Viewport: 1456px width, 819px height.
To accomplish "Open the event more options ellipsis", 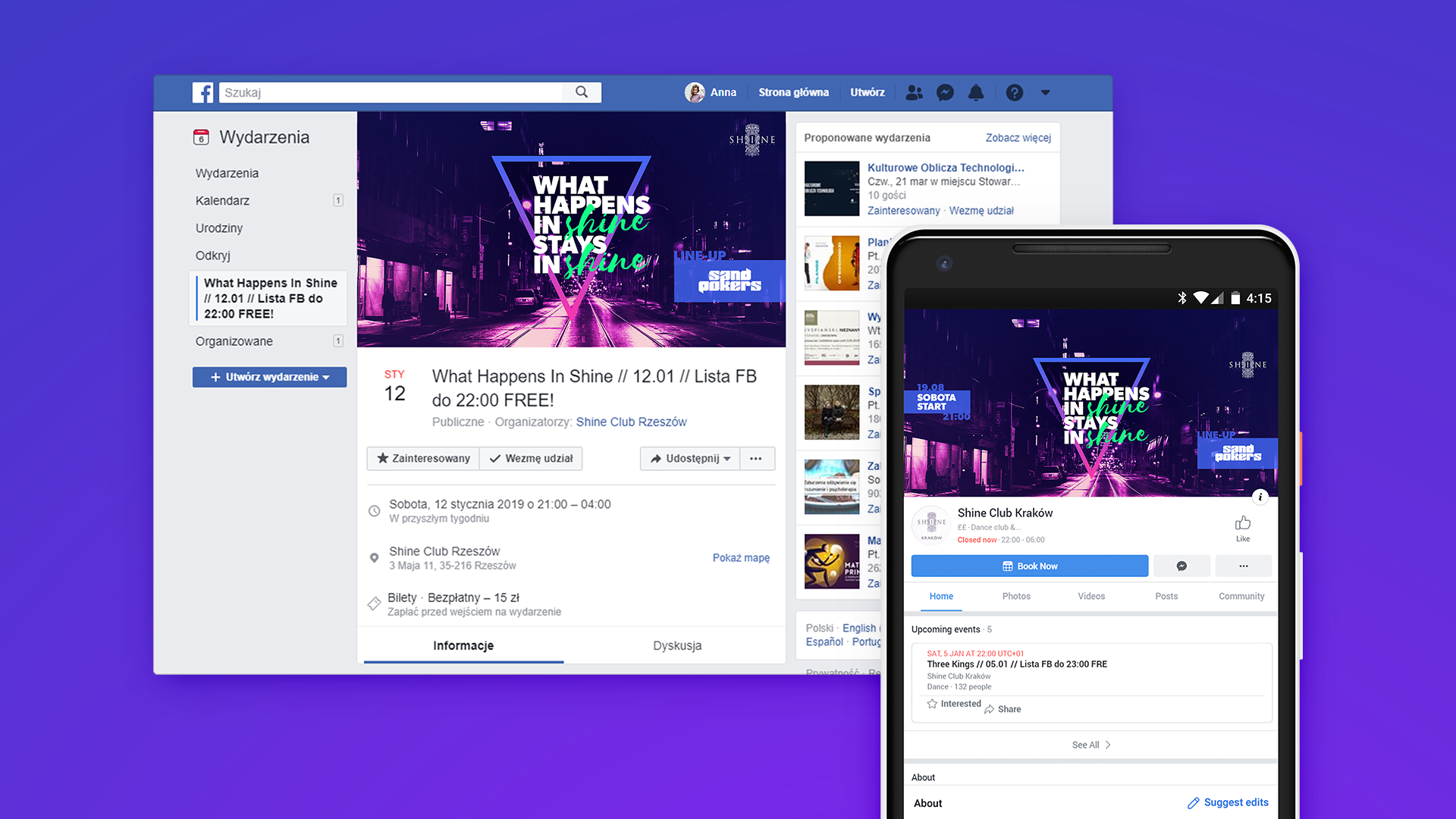I will click(756, 459).
